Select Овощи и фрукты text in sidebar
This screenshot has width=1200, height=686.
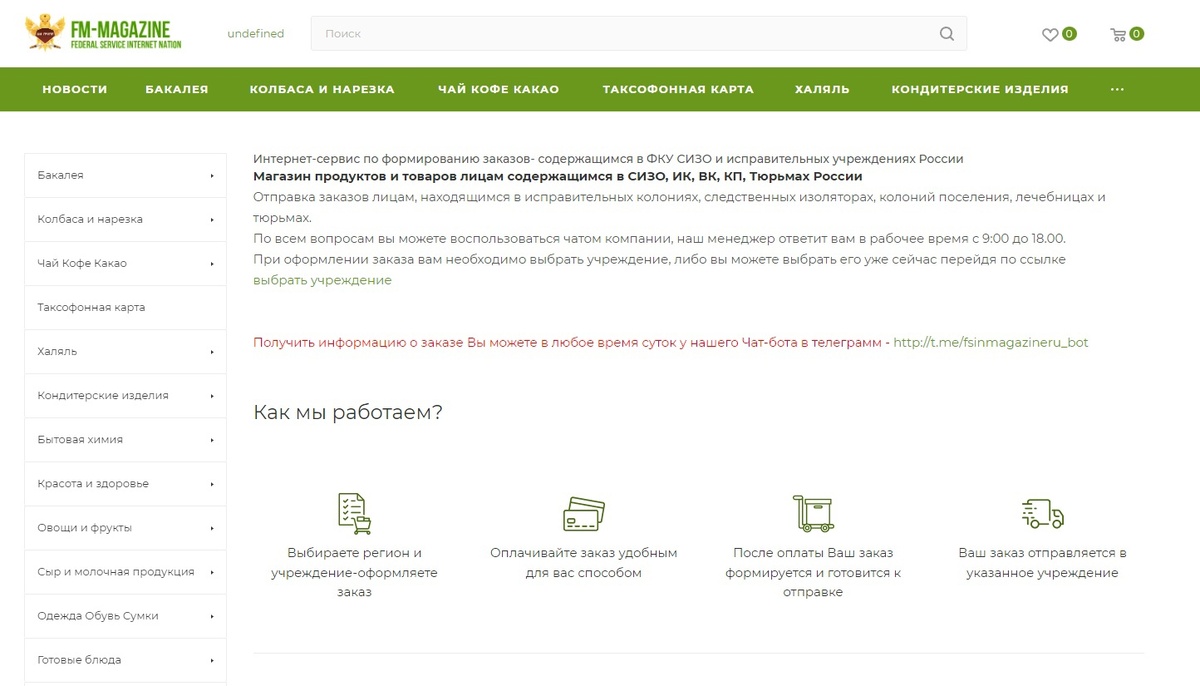pyautogui.click(x=84, y=528)
